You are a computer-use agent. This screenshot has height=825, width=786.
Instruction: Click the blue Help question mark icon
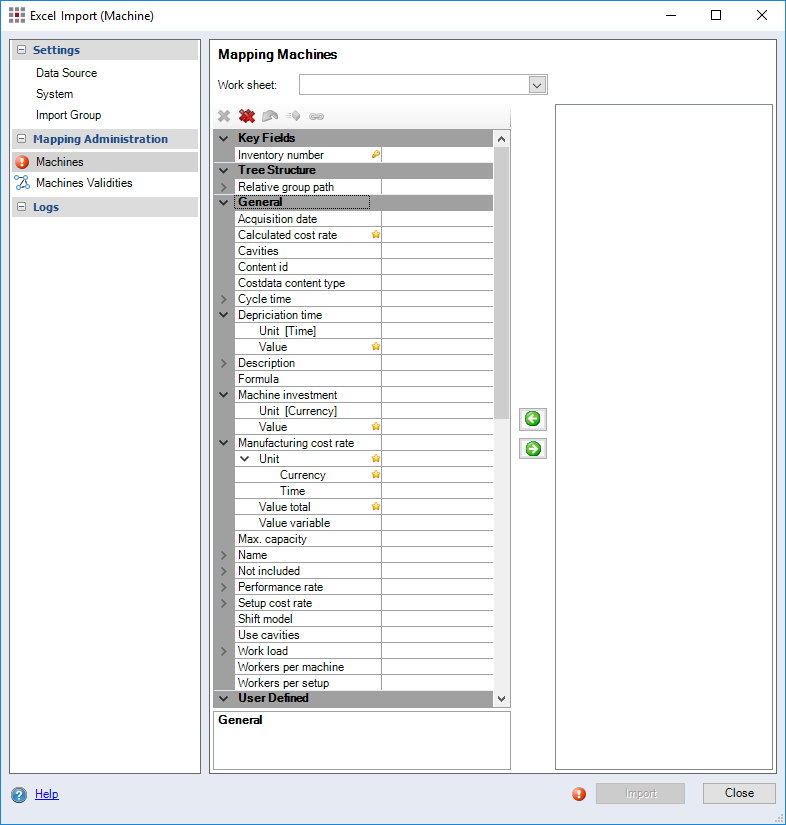(x=19, y=795)
